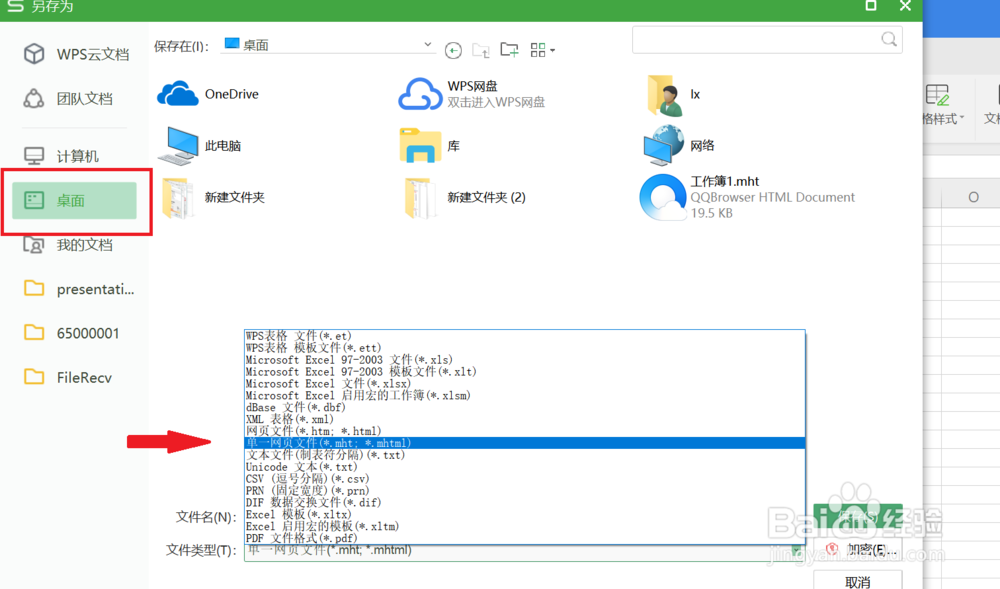This screenshot has width=1000, height=589.
Task: Open the 65000001 folder shortcut
Action: [x=71, y=333]
